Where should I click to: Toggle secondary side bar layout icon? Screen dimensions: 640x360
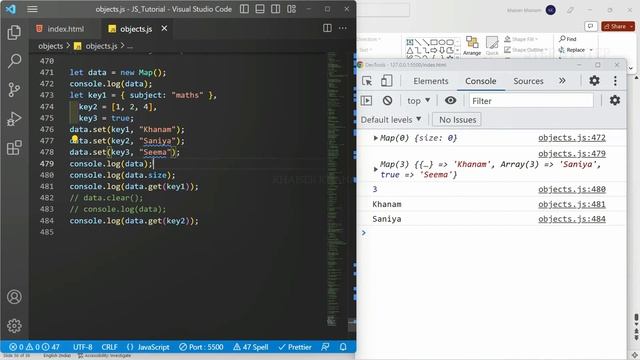click(x=276, y=9)
